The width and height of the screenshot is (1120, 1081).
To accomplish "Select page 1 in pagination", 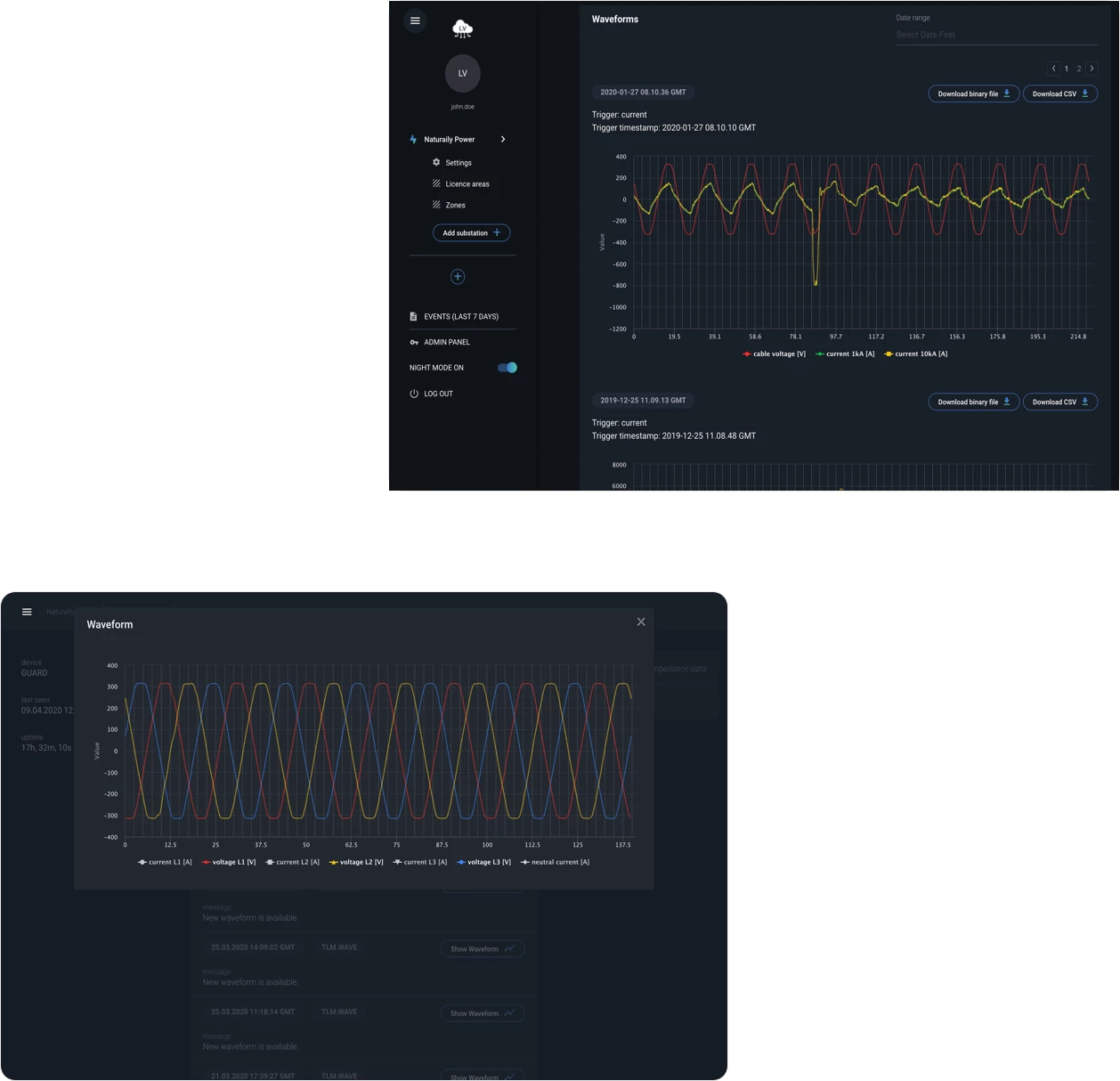I will click(1067, 69).
